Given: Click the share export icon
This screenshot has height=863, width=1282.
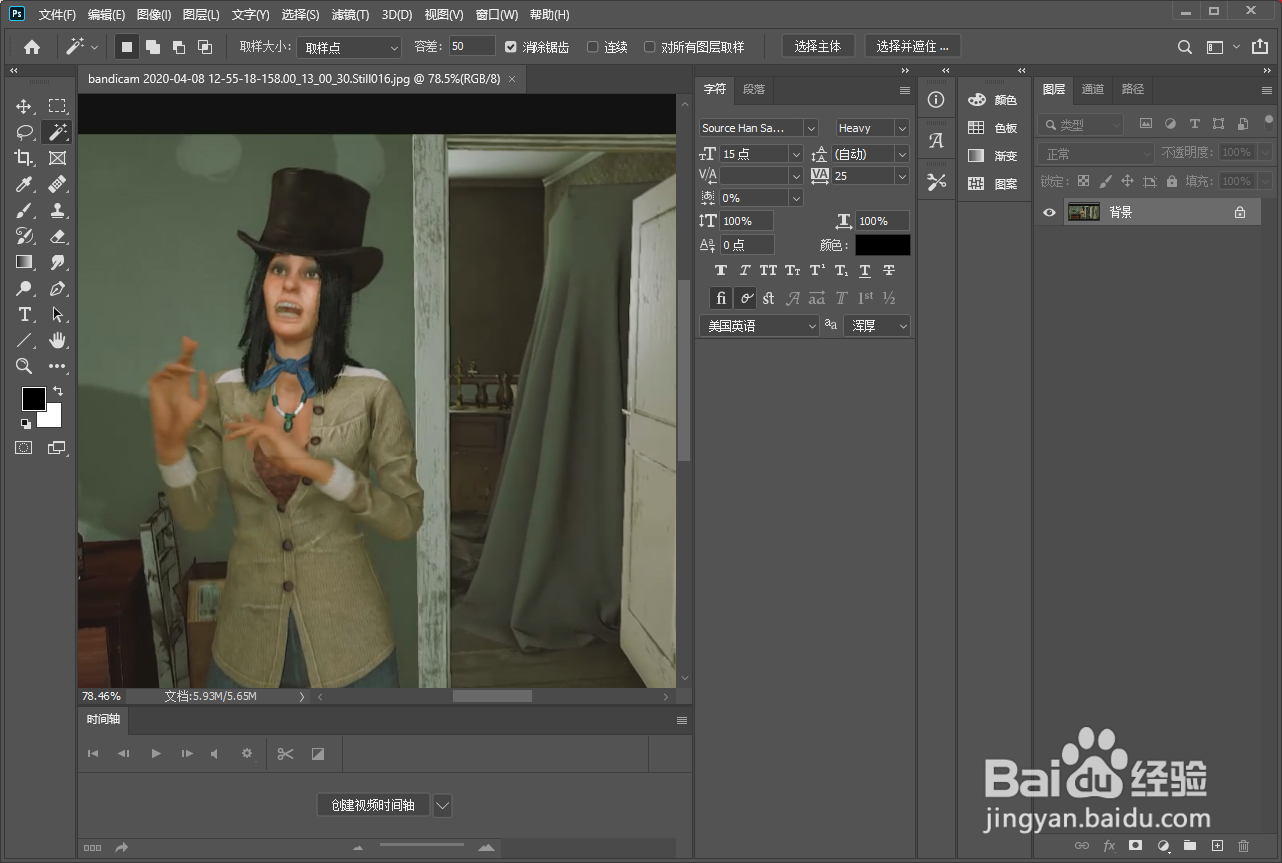Looking at the screenshot, I should pyautogui.click(x=1260, y=47).
